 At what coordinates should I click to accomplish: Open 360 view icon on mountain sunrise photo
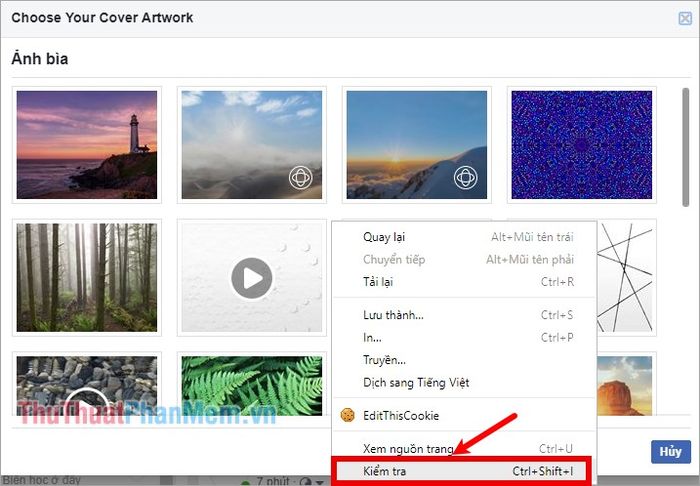pyautogui.click(x=466, y=177)
